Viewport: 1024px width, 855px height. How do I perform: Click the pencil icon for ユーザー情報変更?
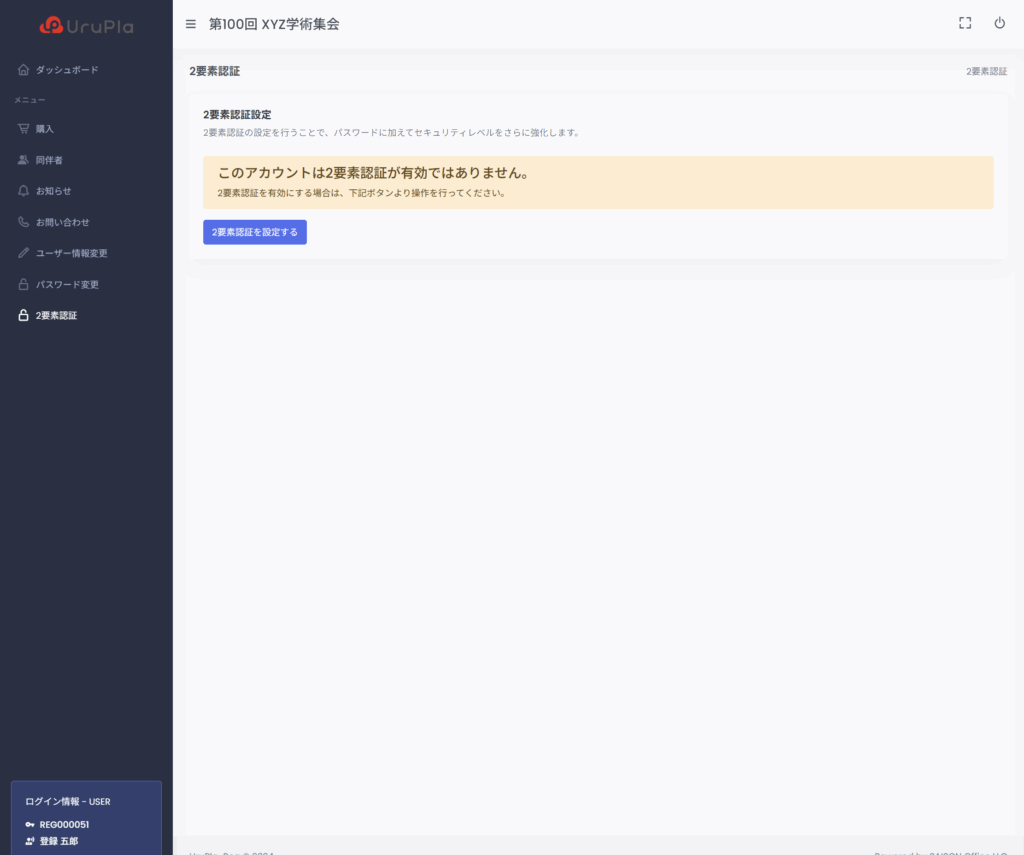24,253
